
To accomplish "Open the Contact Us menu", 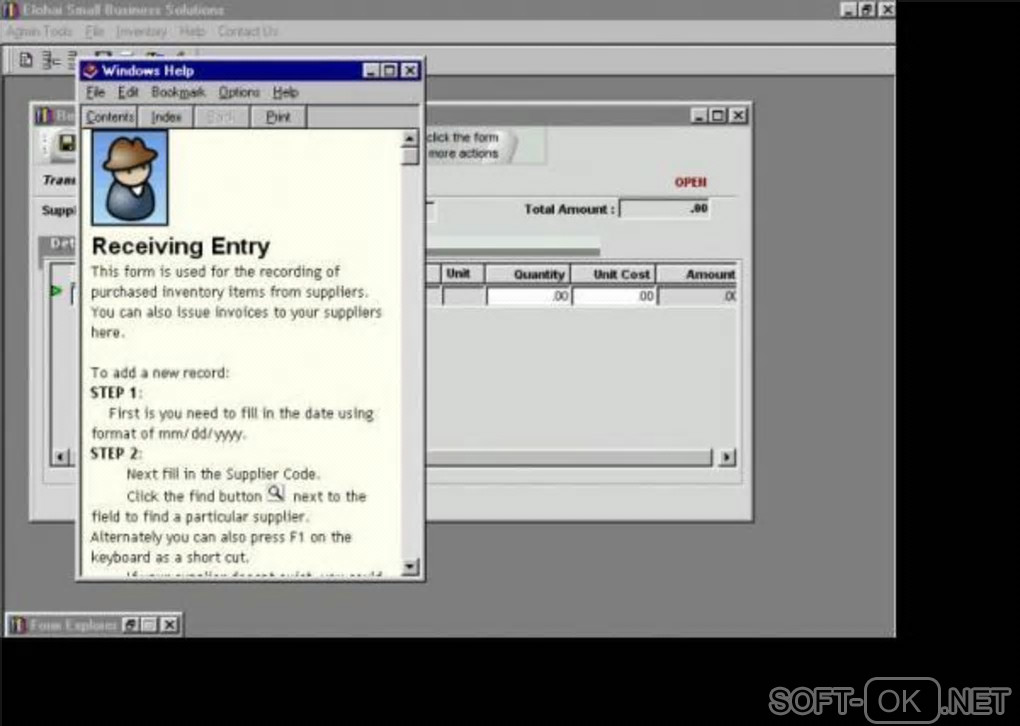I will tap(248, 31).
